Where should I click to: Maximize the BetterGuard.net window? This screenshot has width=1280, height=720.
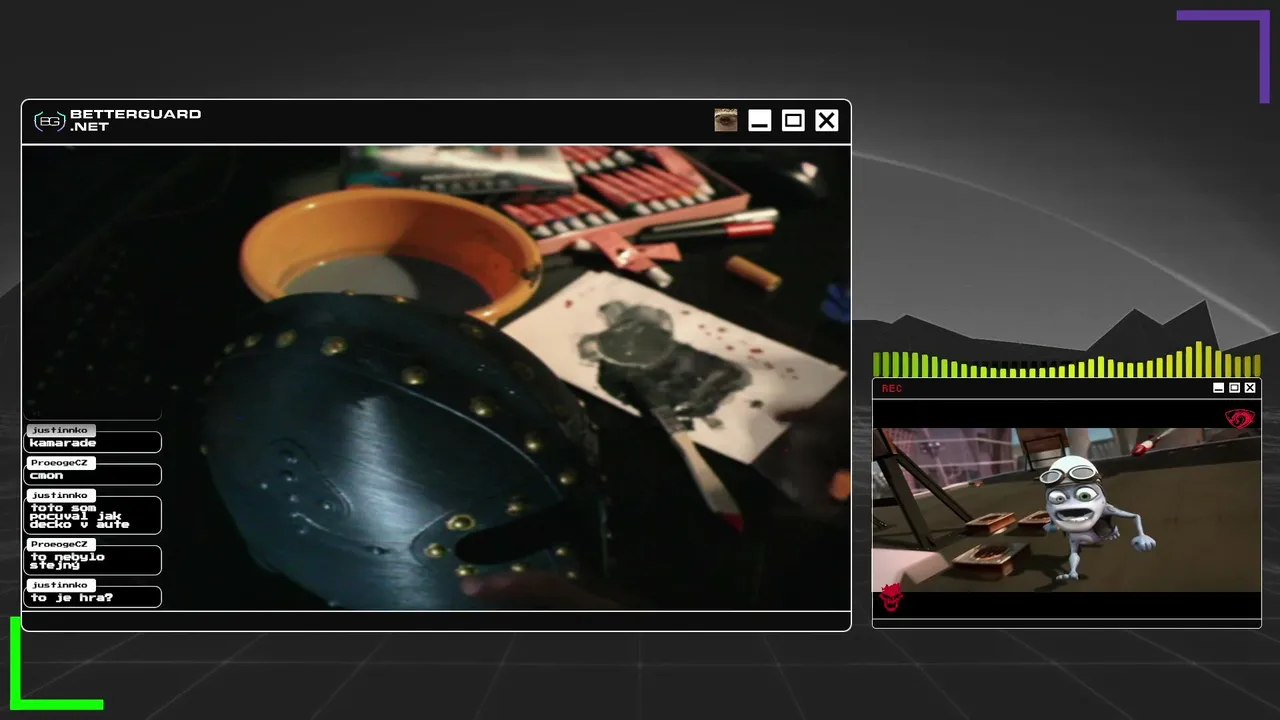793,121
